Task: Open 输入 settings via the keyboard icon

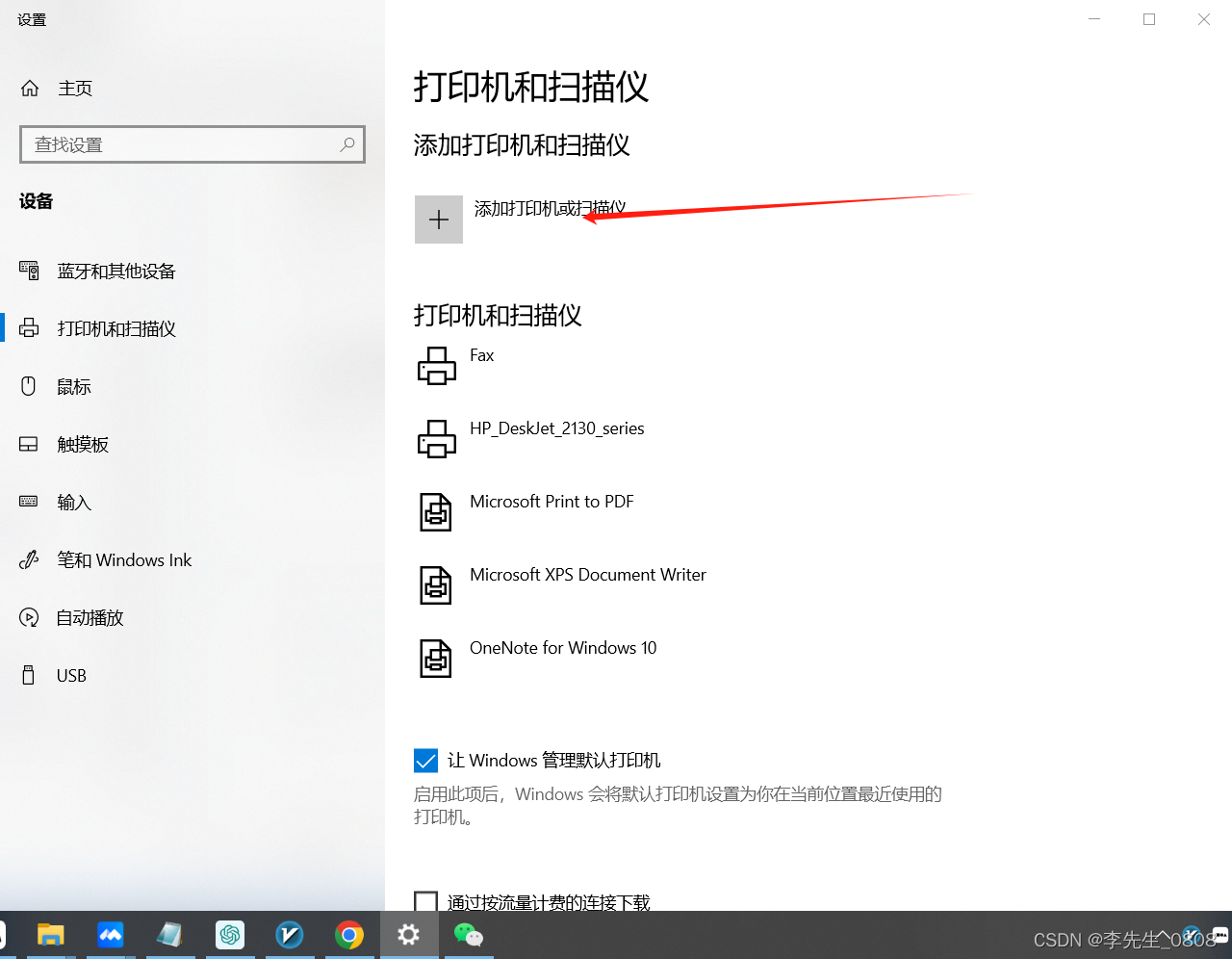Action: [29, 503]
